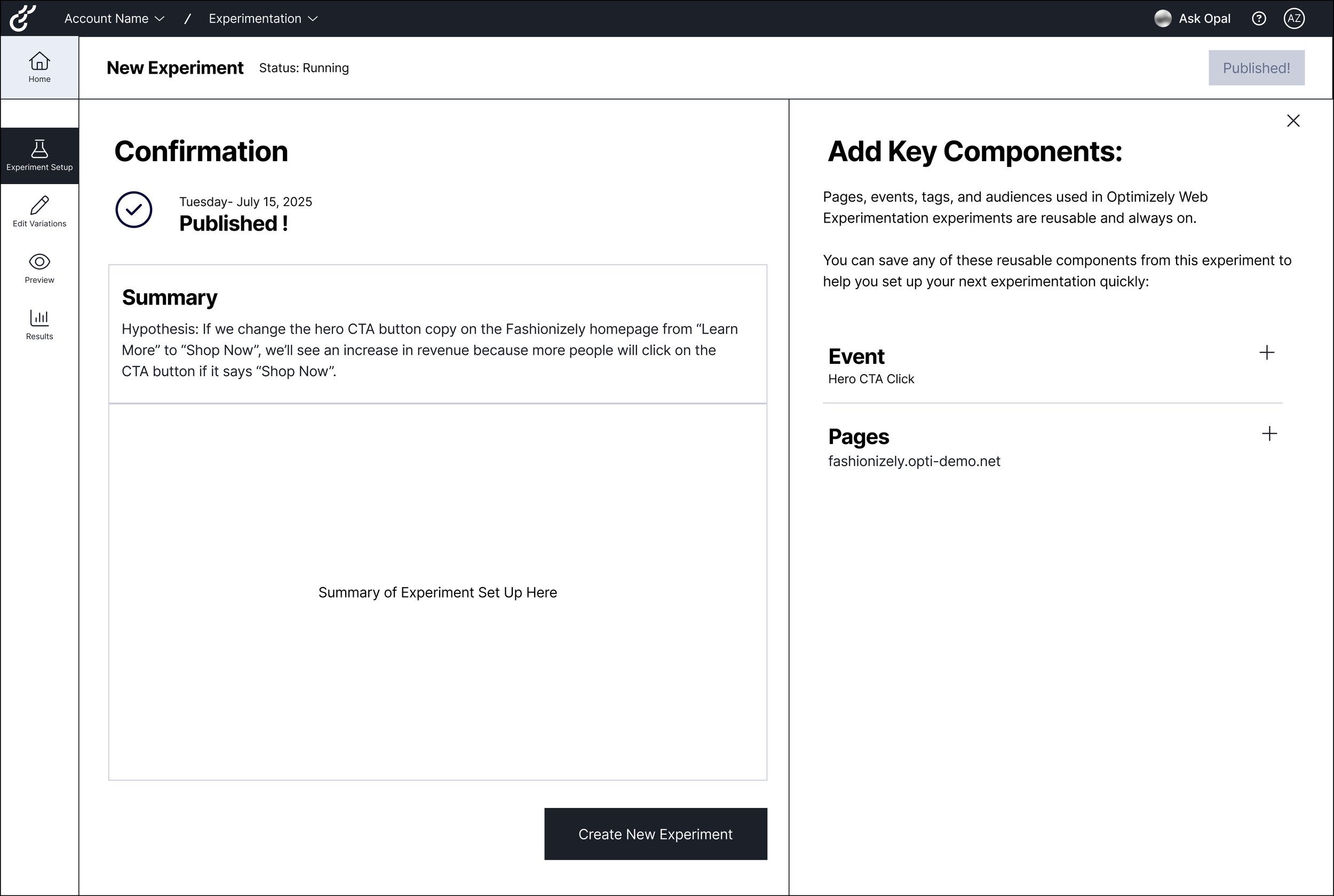Add the Hero CTA Click event
1334x896 pixels.
coord(1267,353)
